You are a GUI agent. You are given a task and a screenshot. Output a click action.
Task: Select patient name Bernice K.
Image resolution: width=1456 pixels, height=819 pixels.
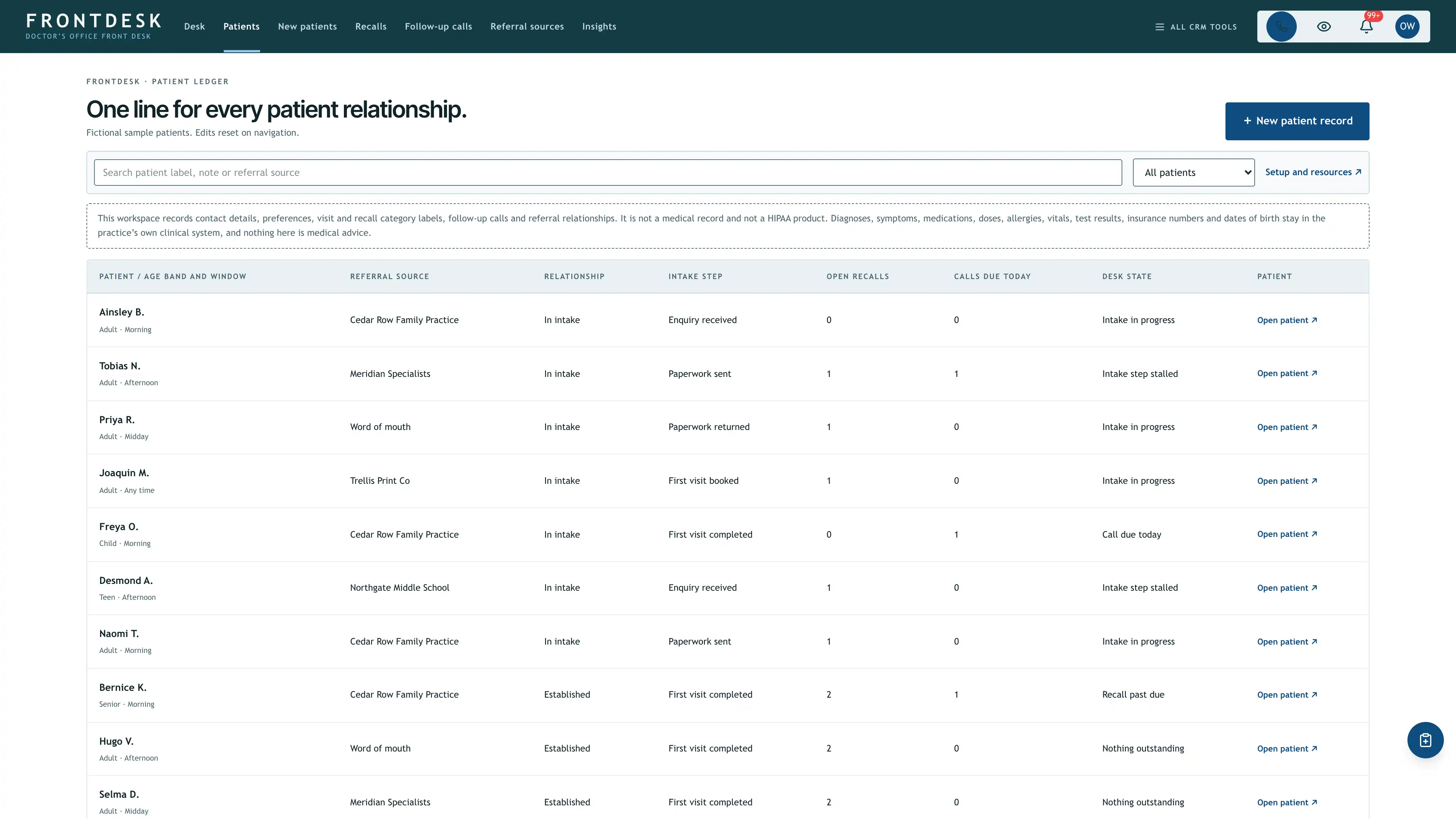(x=122, y=687)
